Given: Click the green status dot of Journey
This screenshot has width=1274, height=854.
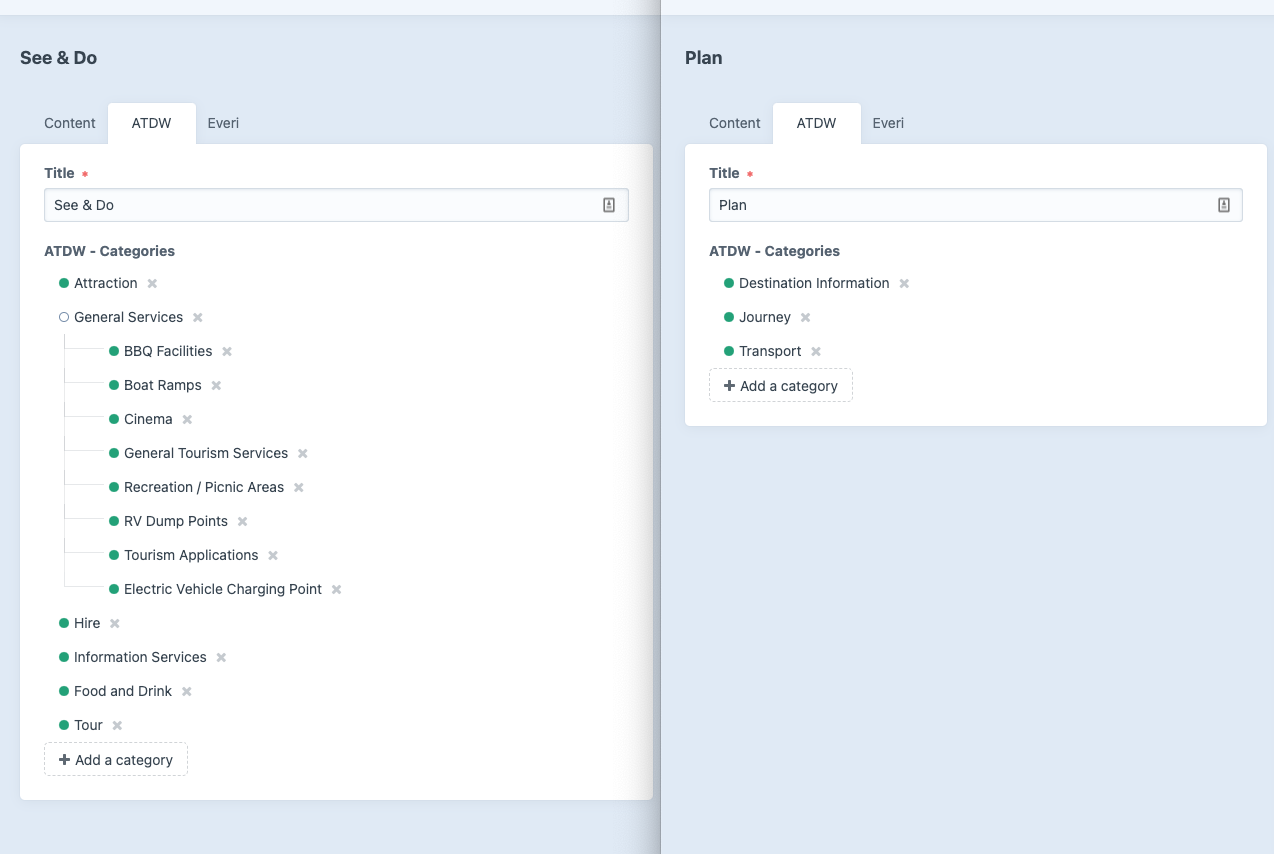Looking at the screenshot, I should tap(729, 317).
